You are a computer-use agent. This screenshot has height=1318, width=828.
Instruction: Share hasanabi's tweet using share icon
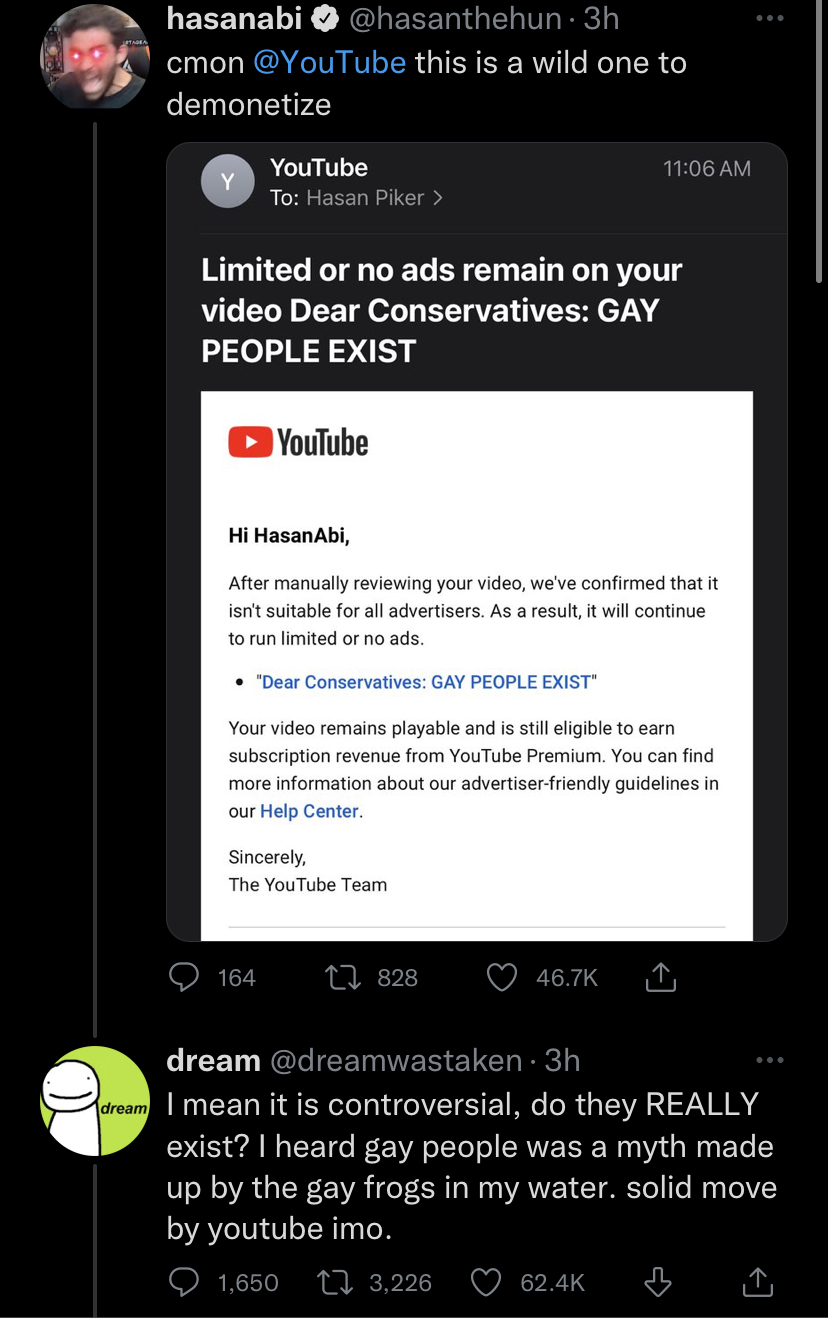point(660,977)
